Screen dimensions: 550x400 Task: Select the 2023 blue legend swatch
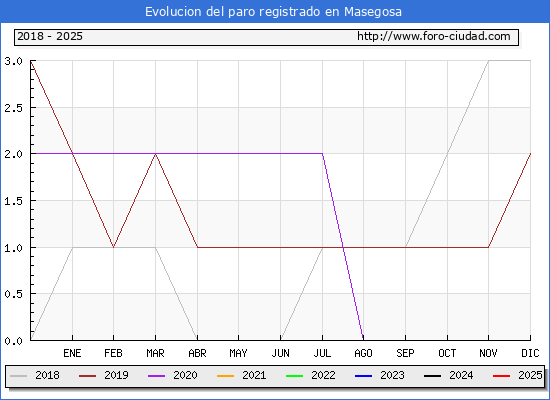click(x=363, y=376)
